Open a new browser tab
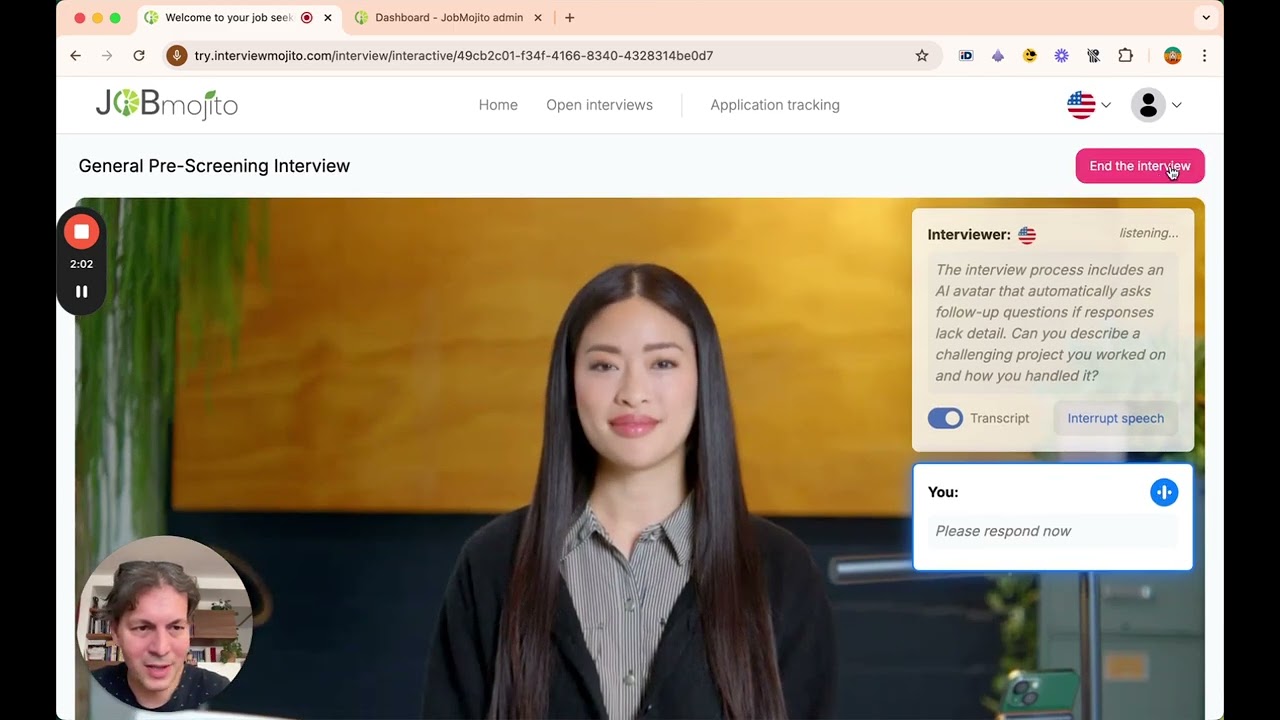 click(570, 18)
